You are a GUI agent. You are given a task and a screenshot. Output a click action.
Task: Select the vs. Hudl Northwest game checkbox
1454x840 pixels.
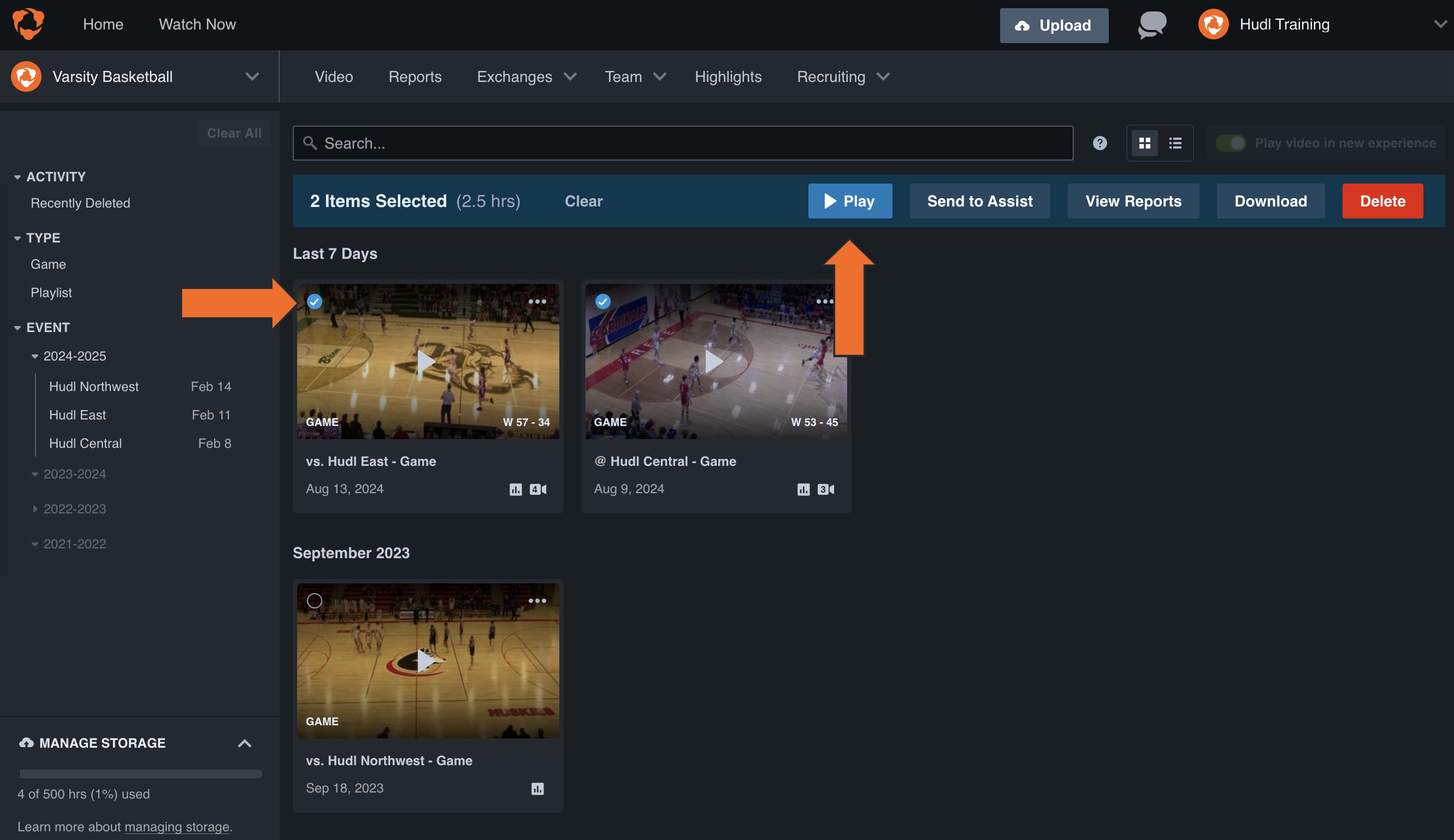pos(315,601)
